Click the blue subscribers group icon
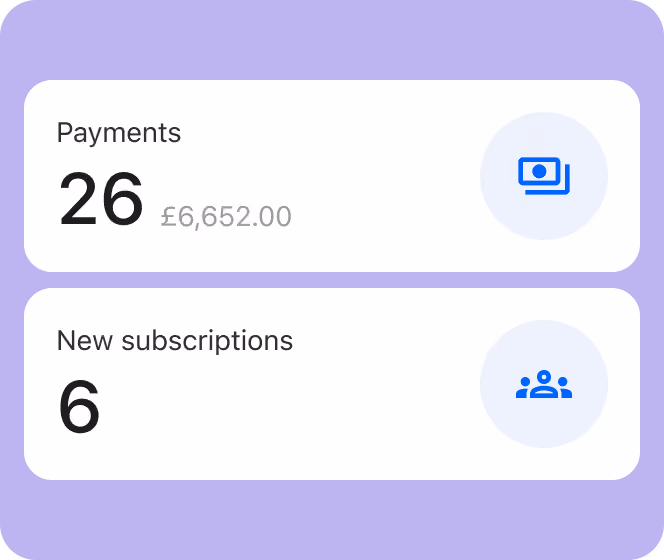The image size is (664, 560). tap(544, 384)
